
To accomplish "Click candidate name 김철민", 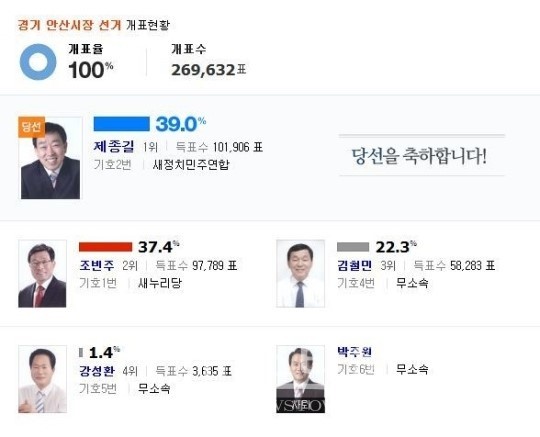I will pyautogui.click(x=354, y=266).
